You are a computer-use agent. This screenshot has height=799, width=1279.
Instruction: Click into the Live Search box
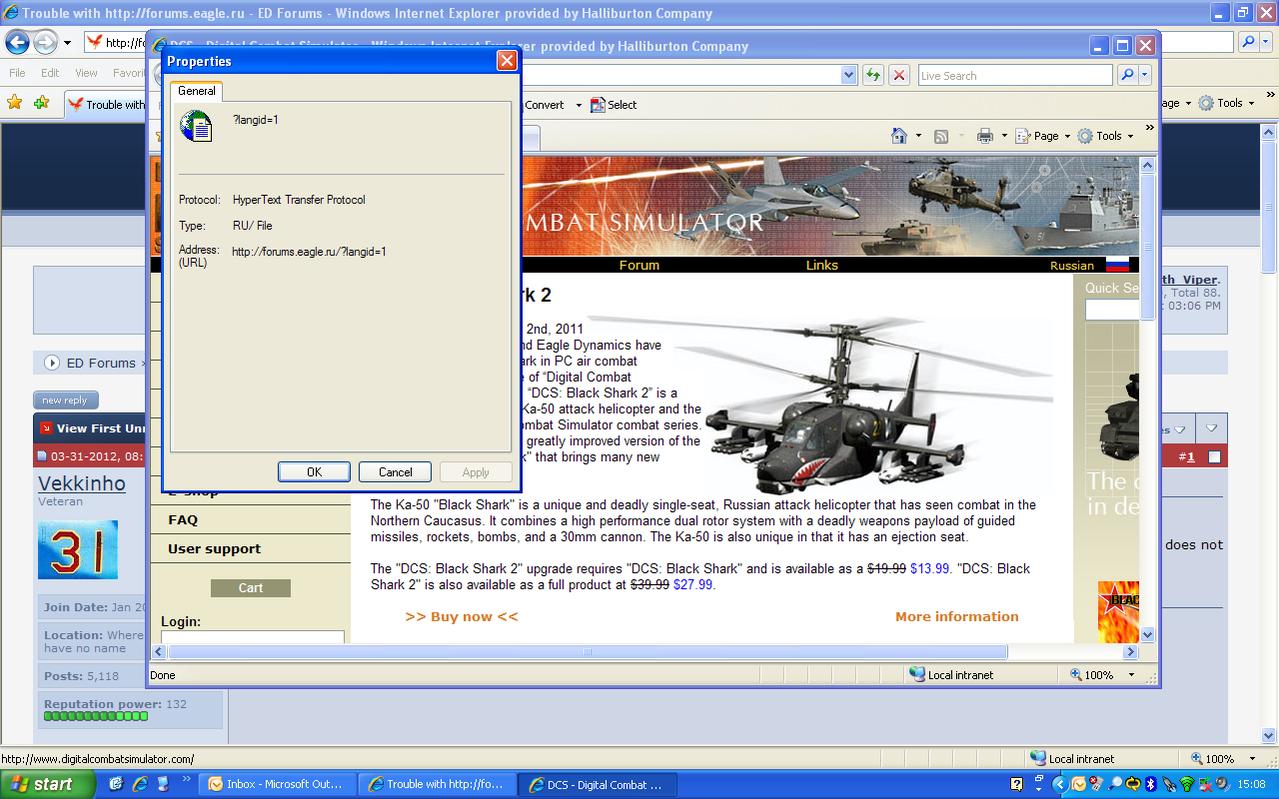pos(1014,75)
